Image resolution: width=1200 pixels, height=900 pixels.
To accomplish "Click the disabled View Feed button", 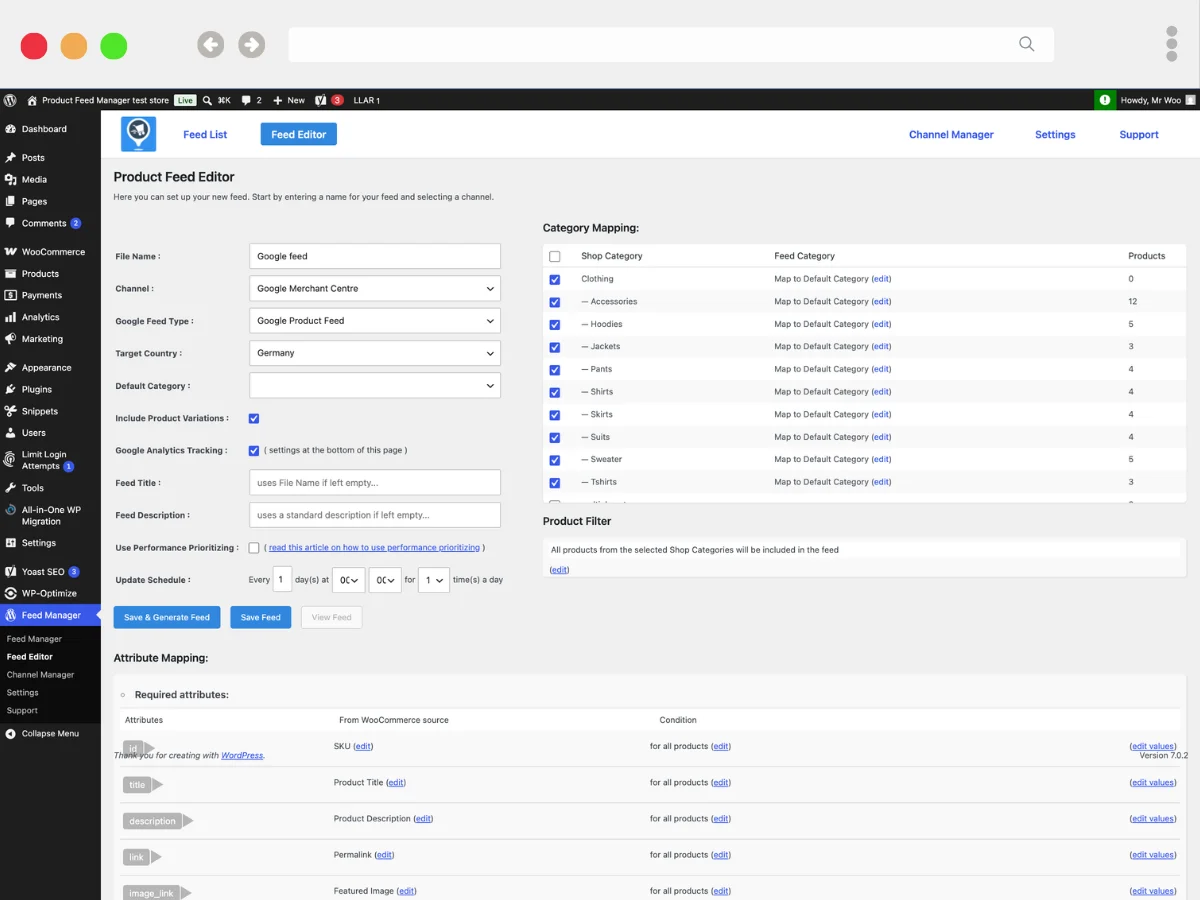I will 332,617.
